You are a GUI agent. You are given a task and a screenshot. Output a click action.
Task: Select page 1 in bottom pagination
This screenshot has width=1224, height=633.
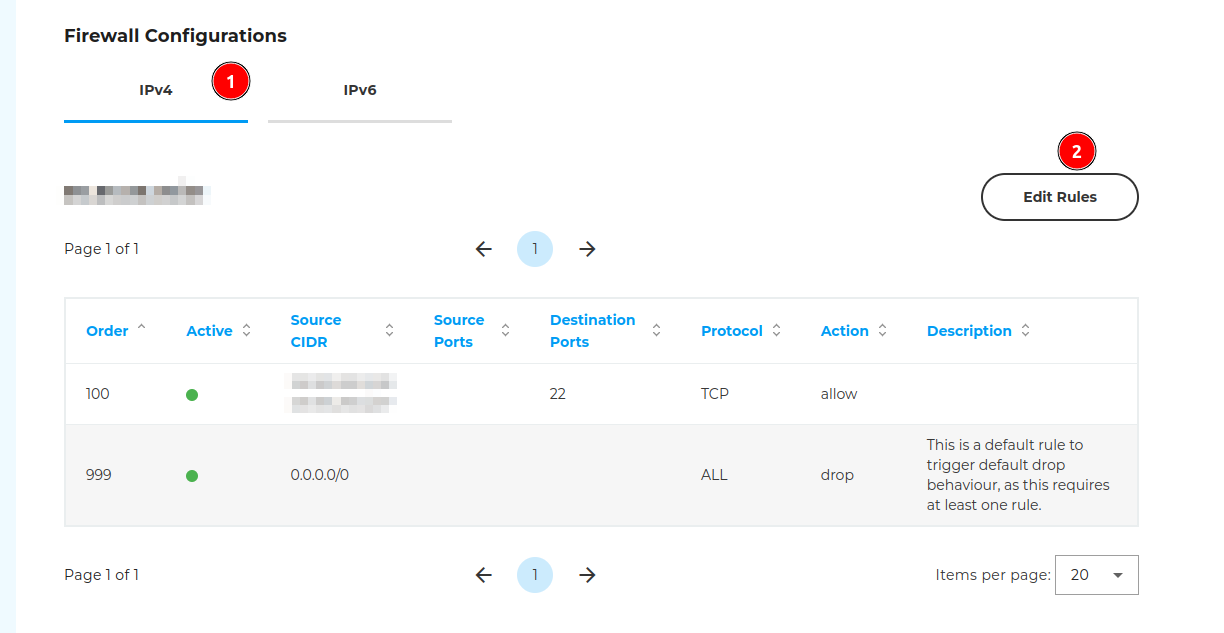pyautogui.click(x=535, y=575)
